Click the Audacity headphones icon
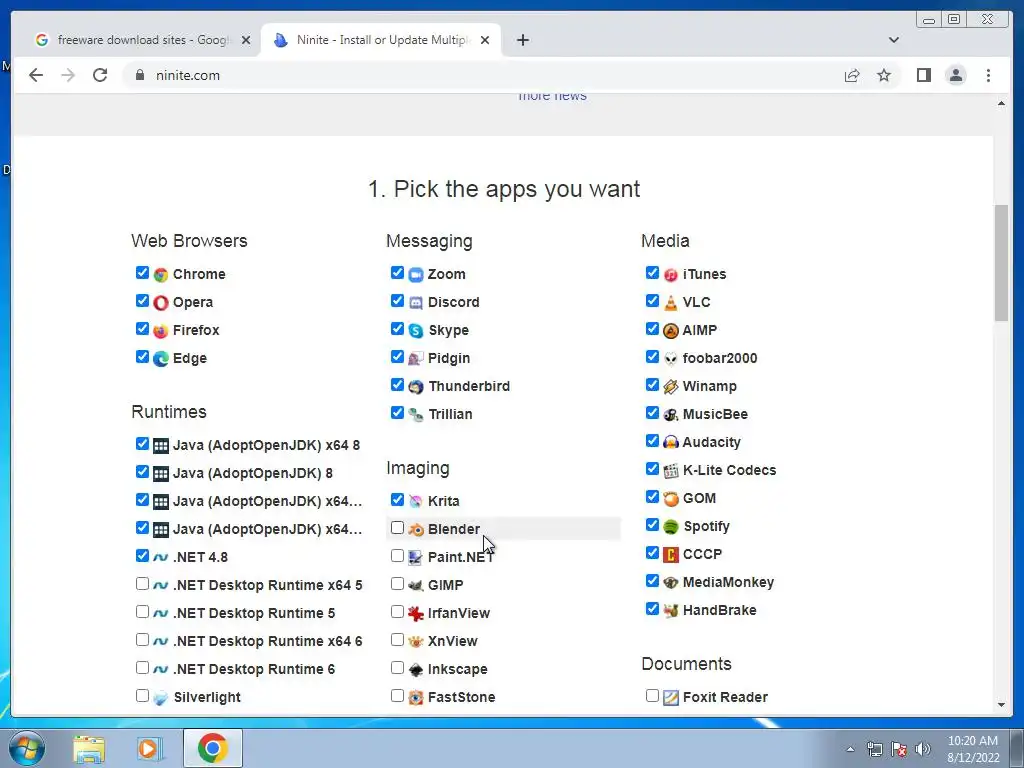The width and height of the screenshot is (1024, 768). tap(671, 442)
